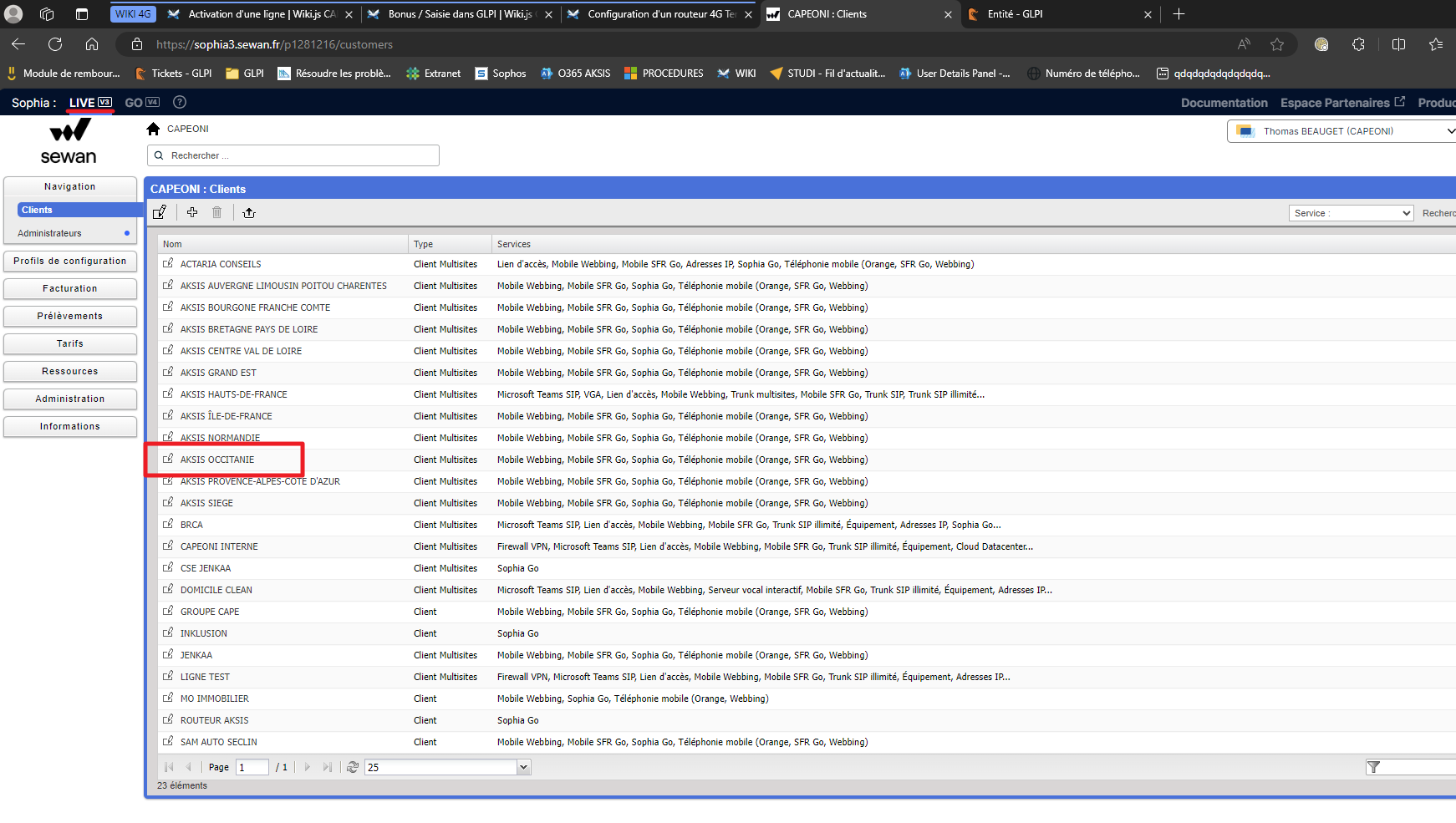
Task: Click the browser home button
Action: coord(92,44)
